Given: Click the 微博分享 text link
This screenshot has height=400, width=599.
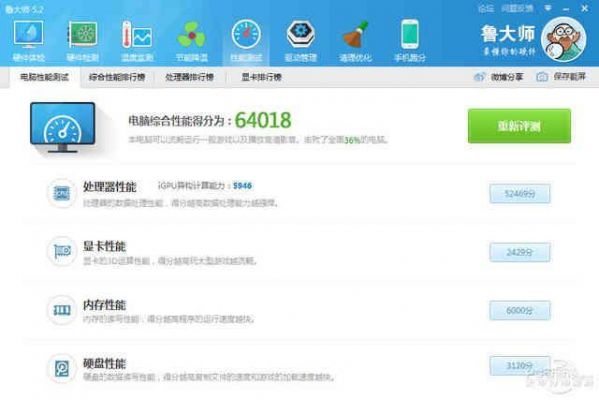Looking at the screenshot, I should click(507, 77).
